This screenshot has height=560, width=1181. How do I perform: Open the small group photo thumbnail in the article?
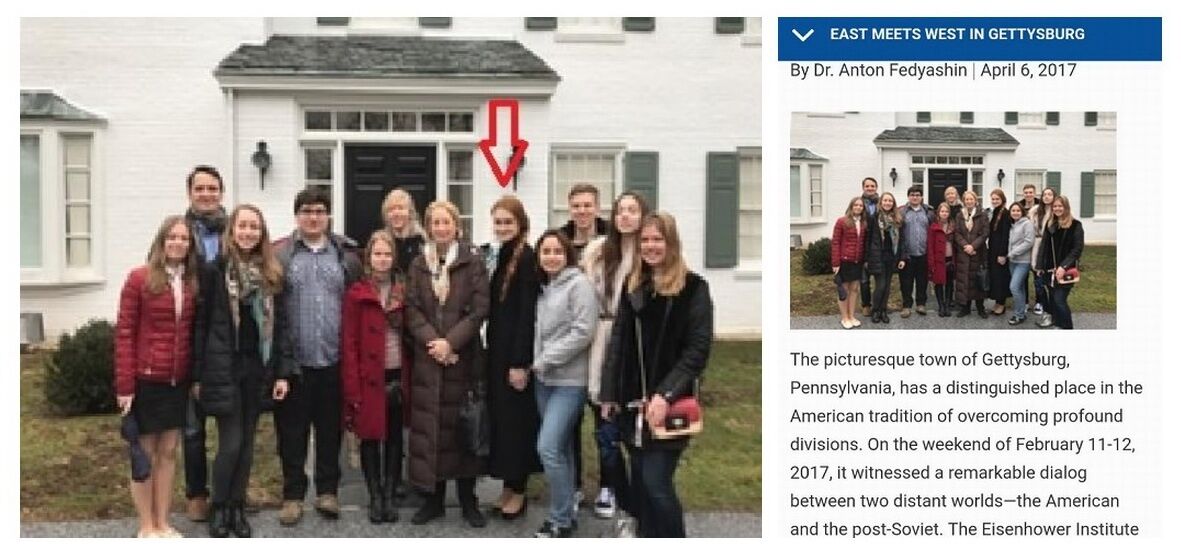tap(953, 220)
